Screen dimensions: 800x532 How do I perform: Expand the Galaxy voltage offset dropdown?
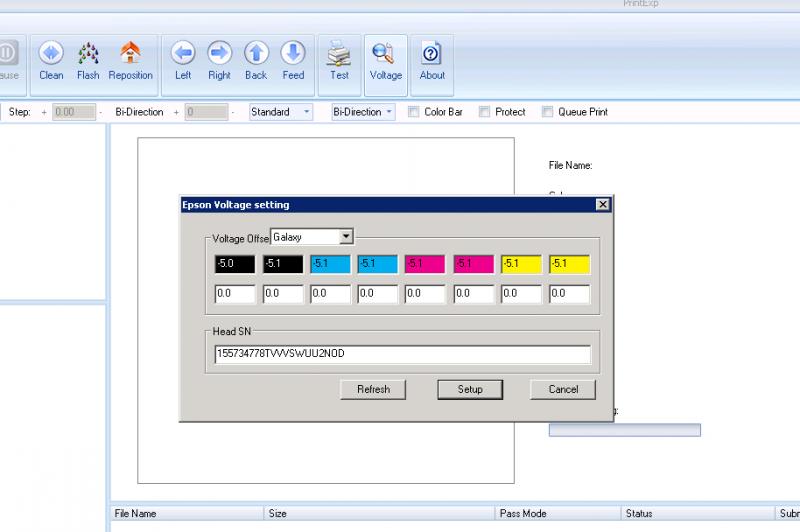click(346, 237)
